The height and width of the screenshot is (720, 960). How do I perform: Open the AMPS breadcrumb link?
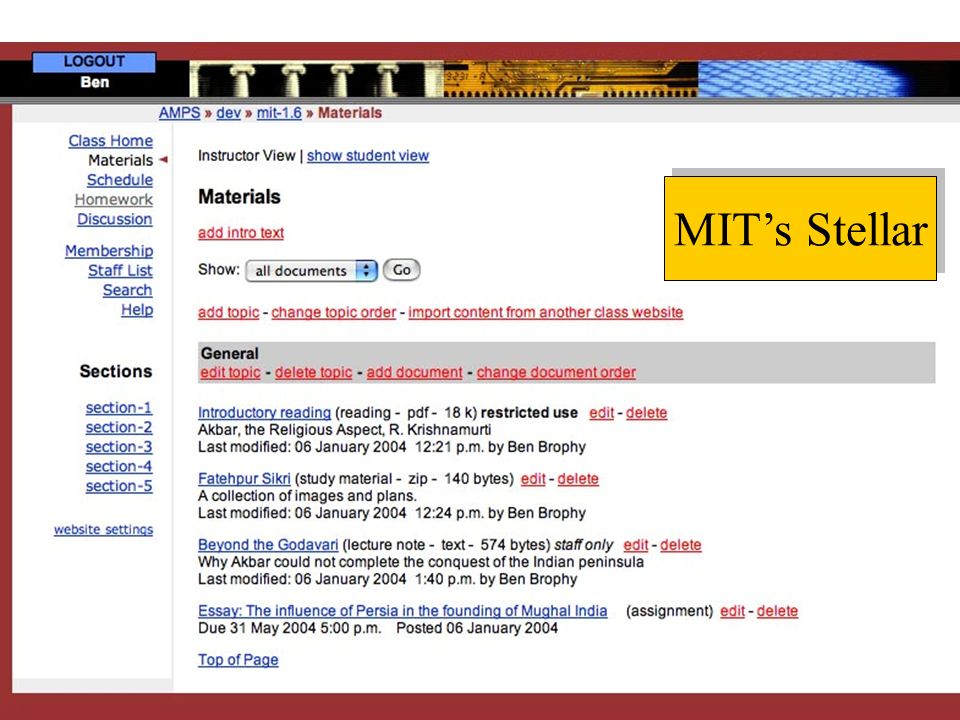coord(179,113)
